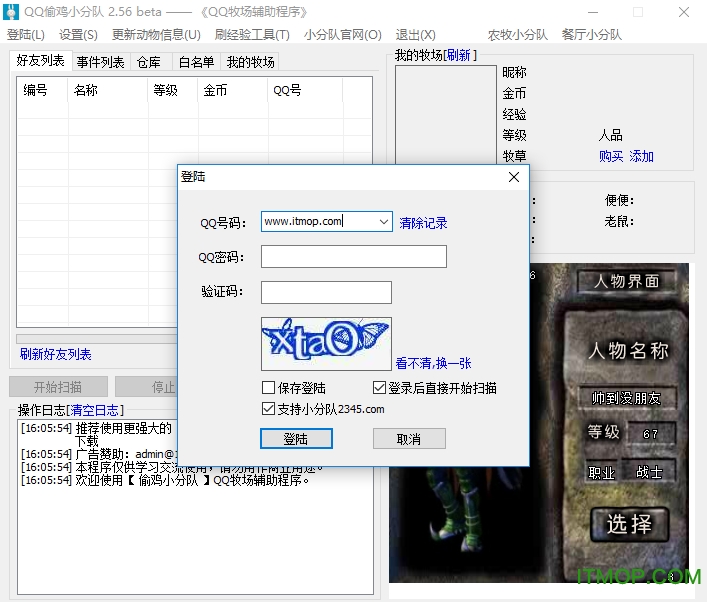Close the 登陆 dialog with its X button
This screenshot has width=707, height=602.
tap(514, 177)
